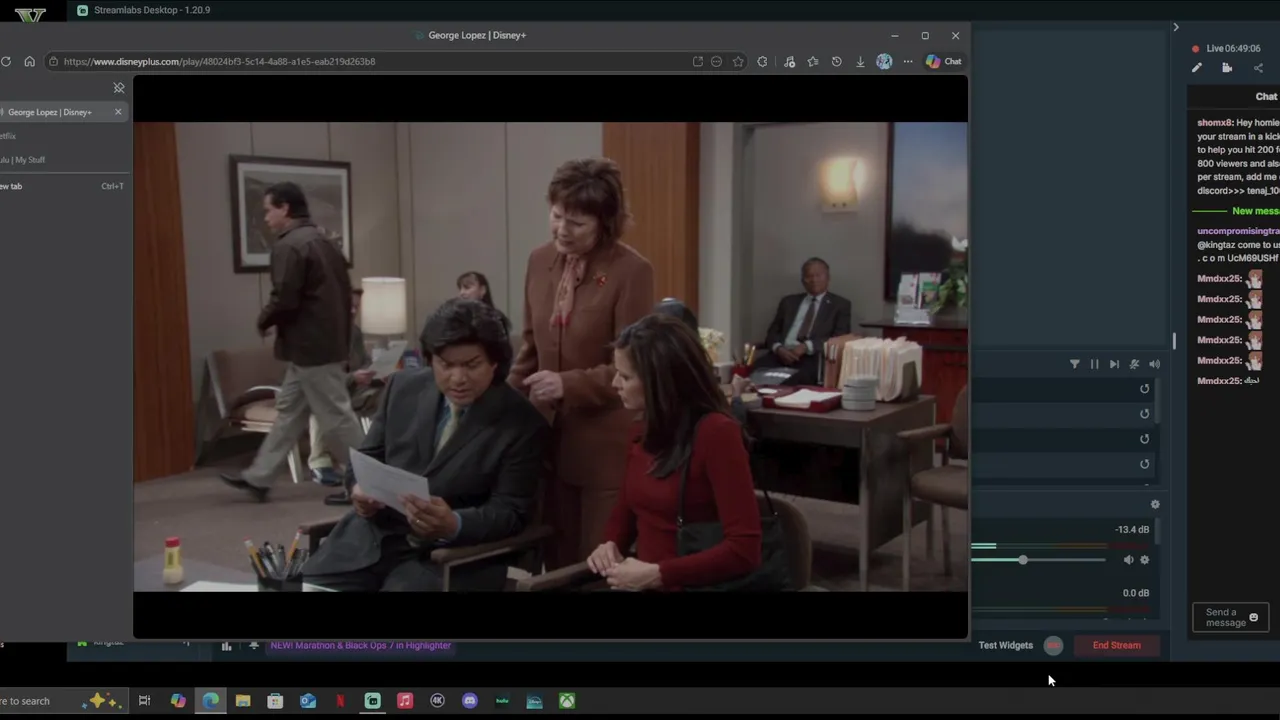Viewport: 1280px width, 720px height.
Task: Open Discord from the taskbar
Action: pos(470,701)
